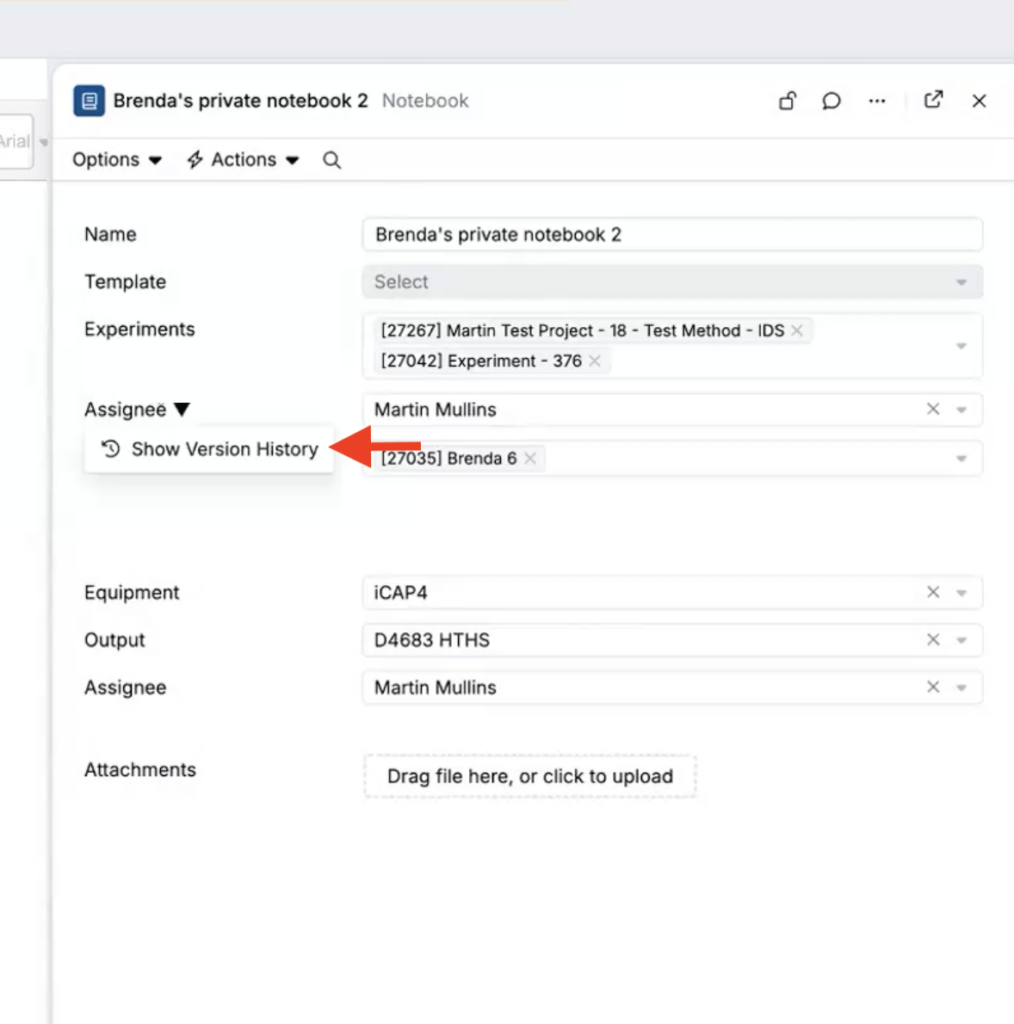Click the Name input field
The height and width of the screenshot is (1024, 1014).
(x=671, y=235)
